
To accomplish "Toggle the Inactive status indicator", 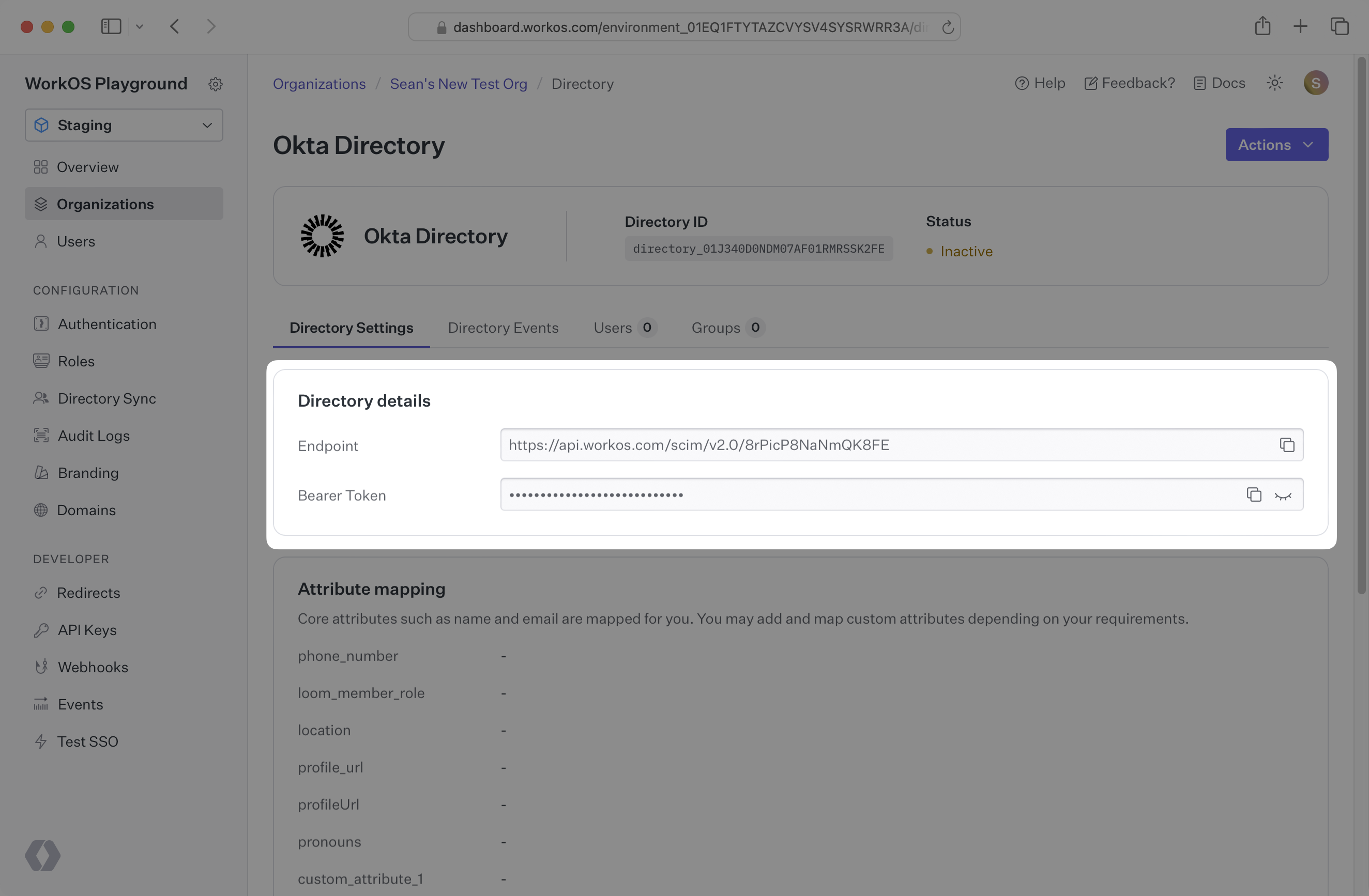I will click(956, 251).
